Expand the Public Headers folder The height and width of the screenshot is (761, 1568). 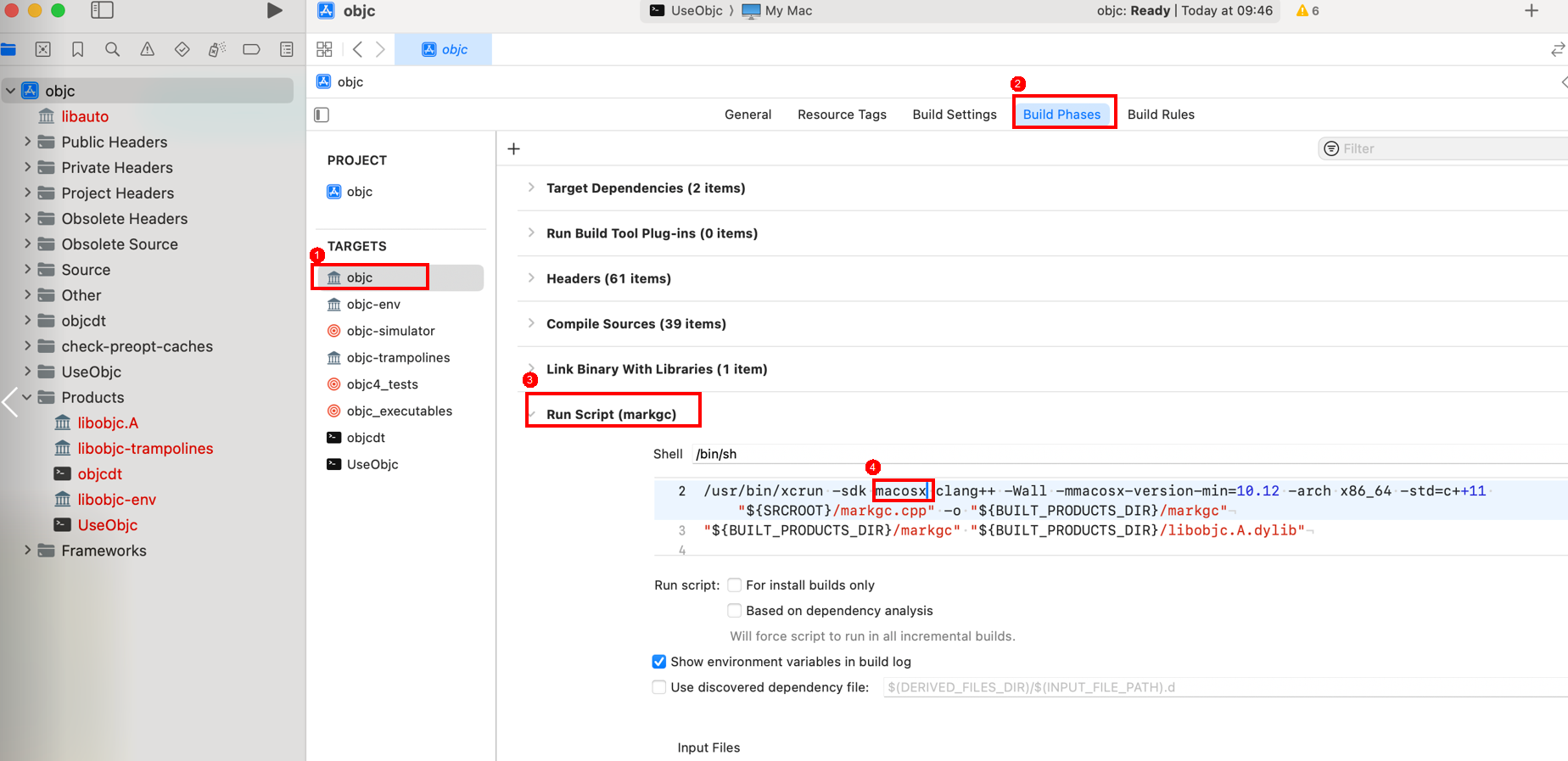(x=27, y=142)
